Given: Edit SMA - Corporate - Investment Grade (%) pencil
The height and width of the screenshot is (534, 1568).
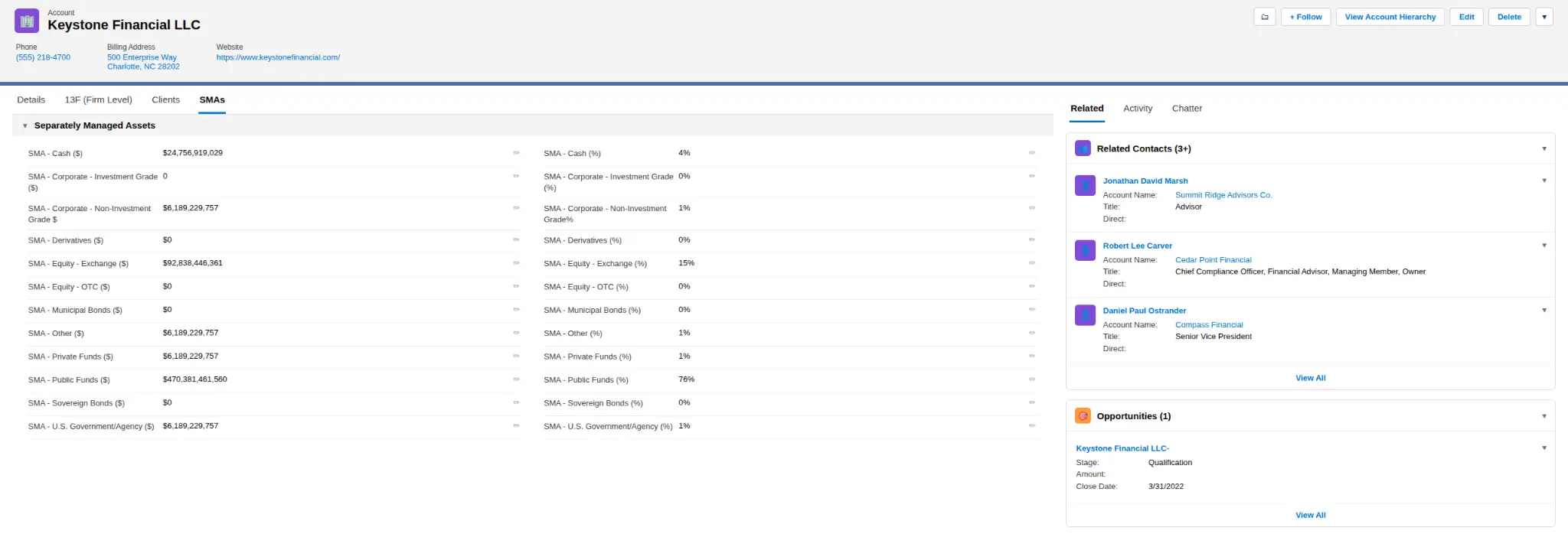Looking at the screenshot, I should [x=1032, y=176].
